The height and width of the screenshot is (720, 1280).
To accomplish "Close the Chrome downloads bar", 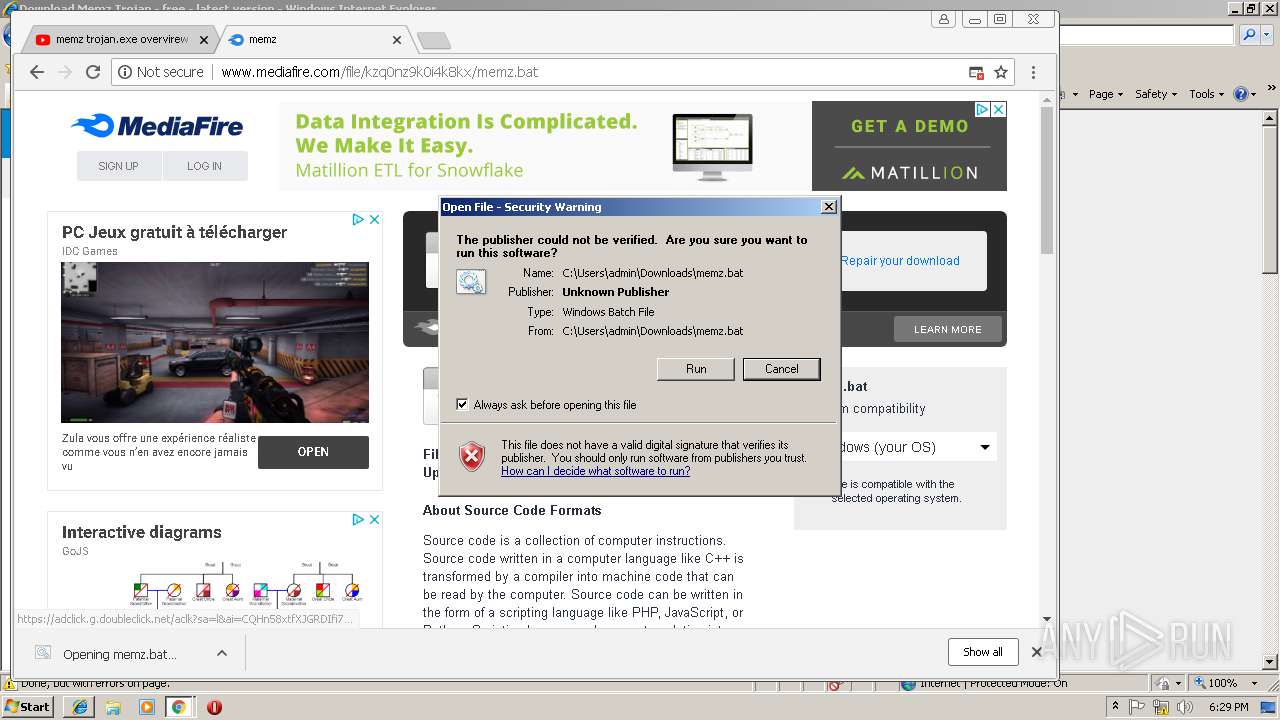I will pyautogui.click(x=1037, y=652).
